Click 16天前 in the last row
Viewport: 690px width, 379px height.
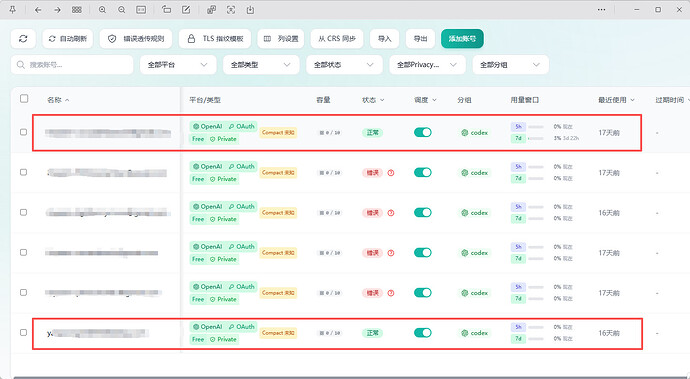[609, 333]
